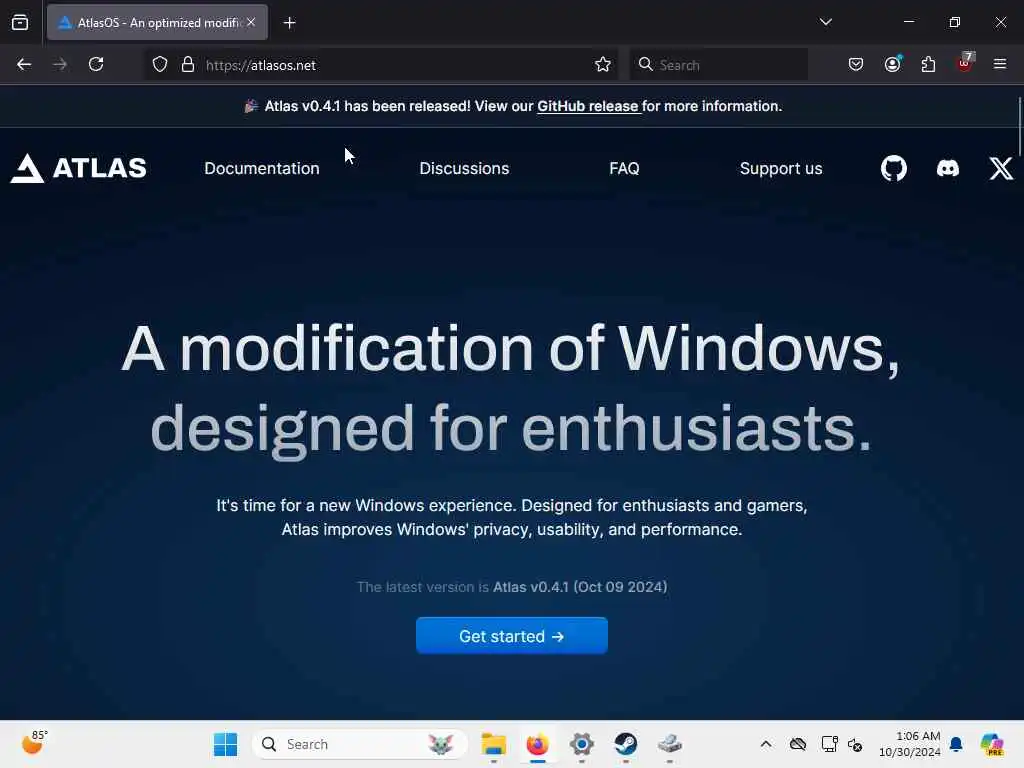
Task: Close the AtlasOS tab
Action: (x=251, y=22)
